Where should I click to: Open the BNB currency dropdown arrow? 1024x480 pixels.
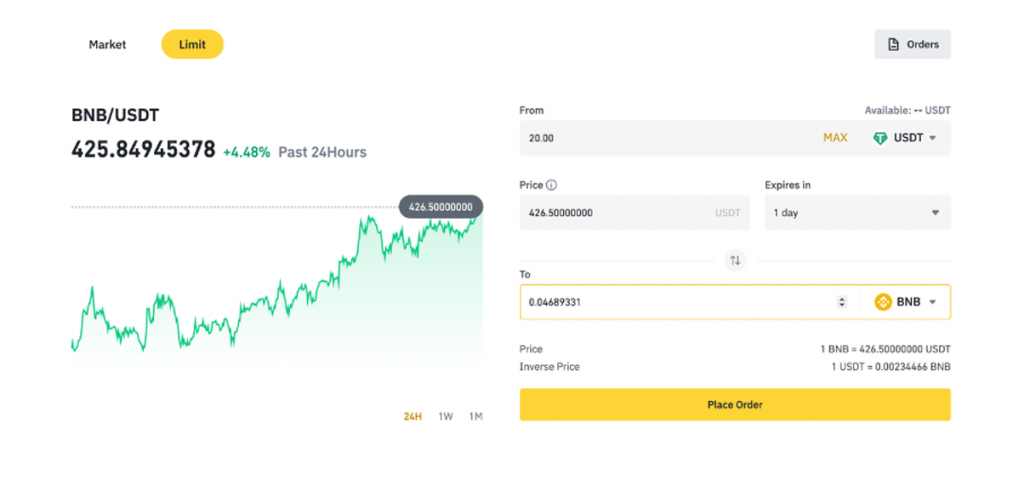tap(933, 302)
